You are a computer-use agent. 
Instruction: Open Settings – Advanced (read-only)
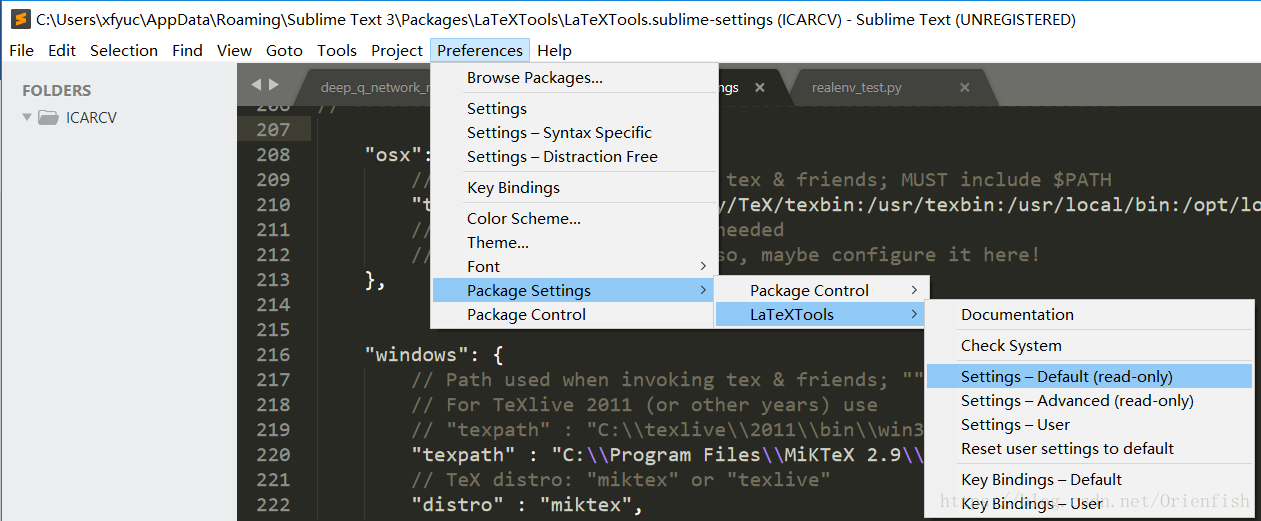(x=1089, y=400)
